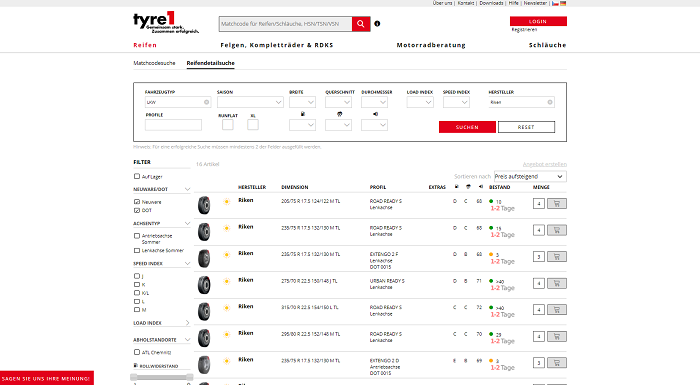Collapse the Abholstandorte filter section
The height and width of the screenshot is (385, 700).
click(187, 339)
